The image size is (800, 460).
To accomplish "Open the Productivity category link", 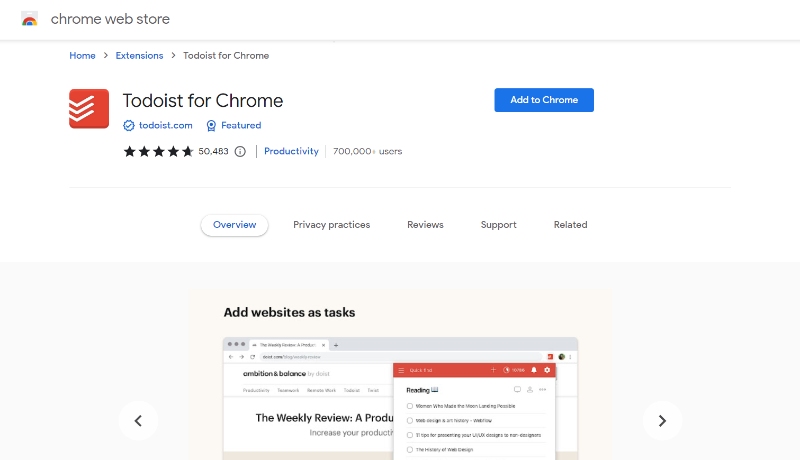I will [x=291, y=152].
